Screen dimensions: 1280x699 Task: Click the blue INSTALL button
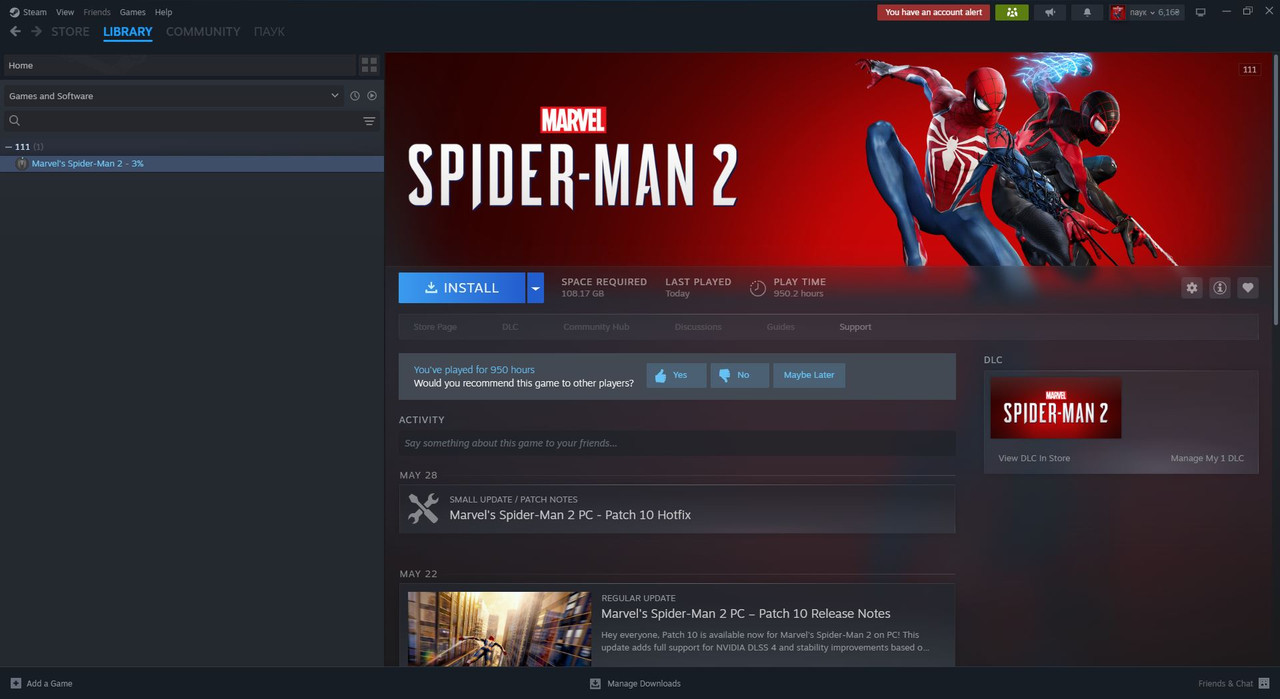[x=462, y=288]
